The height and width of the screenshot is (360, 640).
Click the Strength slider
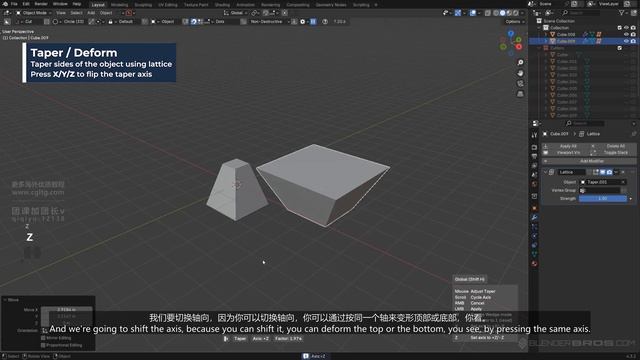pyautogui.click(x=603, y=199)
